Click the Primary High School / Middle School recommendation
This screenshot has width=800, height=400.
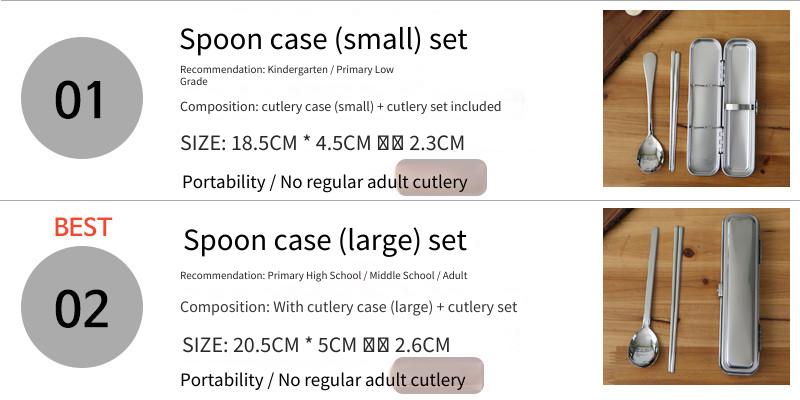(323, 276)
